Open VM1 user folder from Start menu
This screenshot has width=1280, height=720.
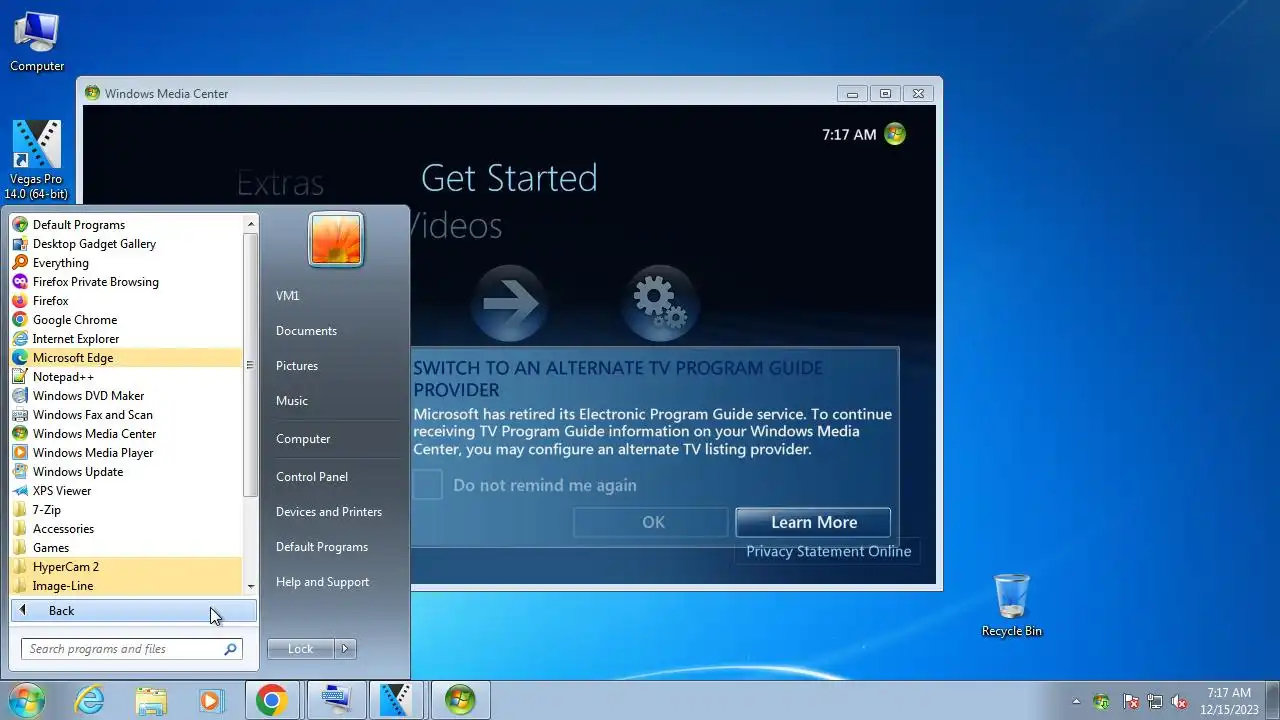(x=335, y=296)
